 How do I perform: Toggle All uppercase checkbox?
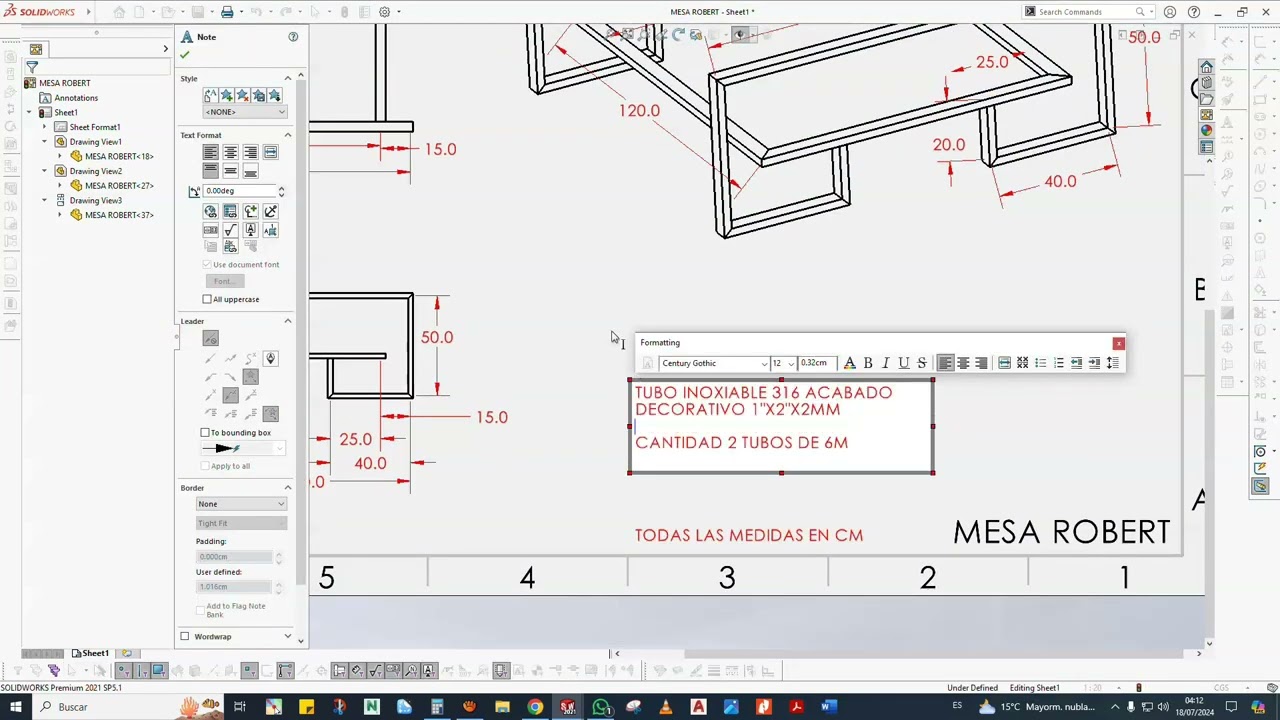coord(207,299)
